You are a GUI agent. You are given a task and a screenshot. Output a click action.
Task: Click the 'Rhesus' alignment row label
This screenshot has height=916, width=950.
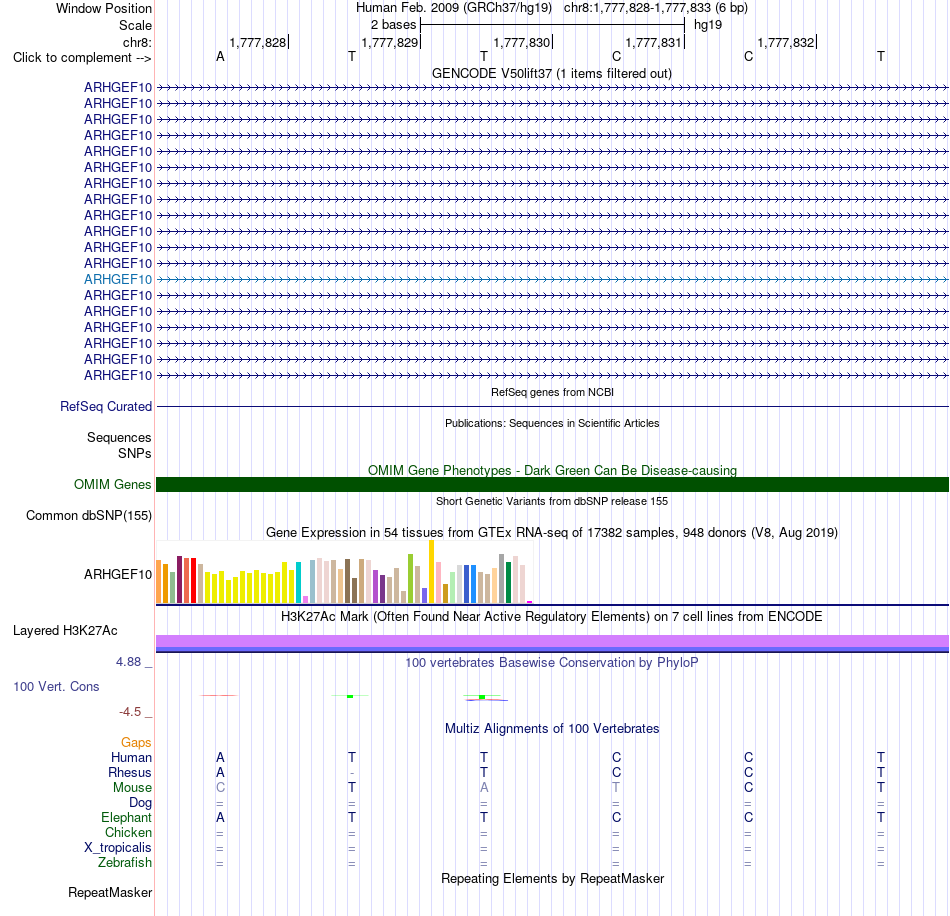(130, 772)
